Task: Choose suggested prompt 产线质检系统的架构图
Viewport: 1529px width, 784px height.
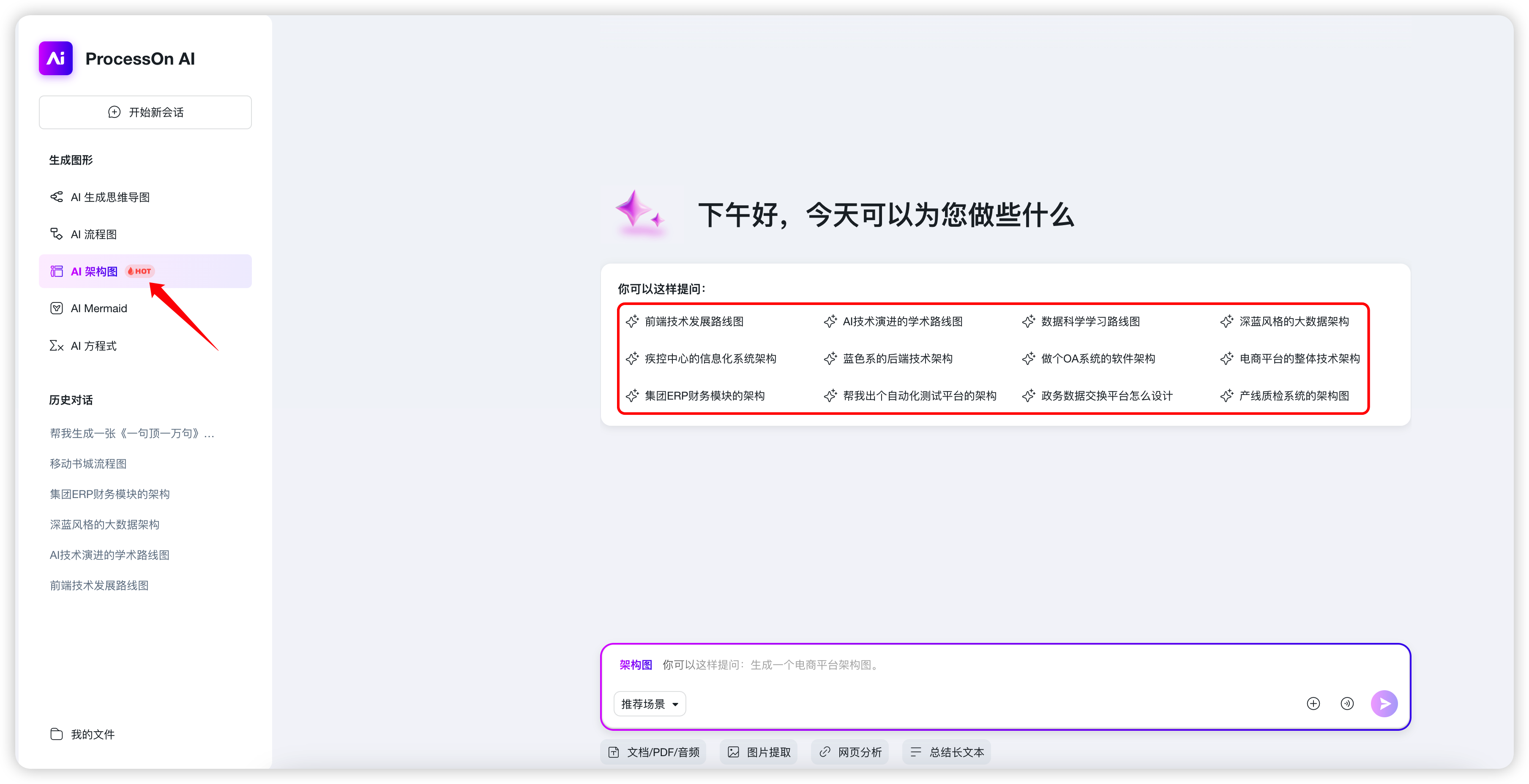Action: 1285,396
